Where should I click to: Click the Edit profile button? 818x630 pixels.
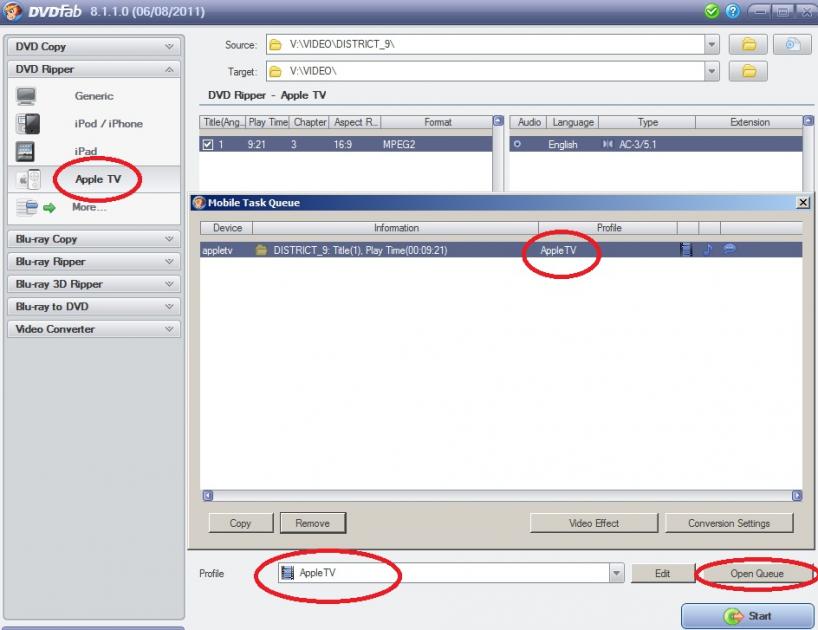coord(663,574)
